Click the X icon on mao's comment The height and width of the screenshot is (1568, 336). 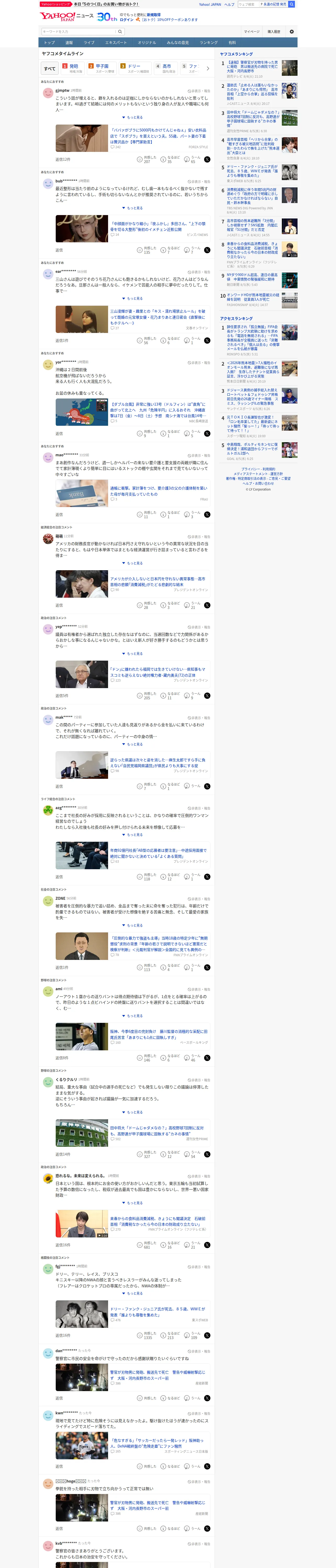(x=207, y=514)
